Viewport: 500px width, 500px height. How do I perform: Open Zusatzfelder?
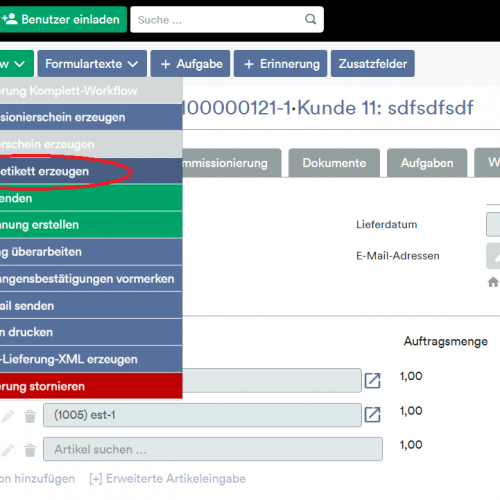point(373,64)
